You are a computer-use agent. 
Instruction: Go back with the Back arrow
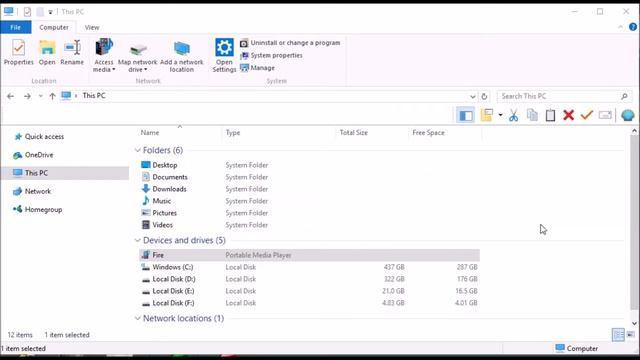[11, 96]
